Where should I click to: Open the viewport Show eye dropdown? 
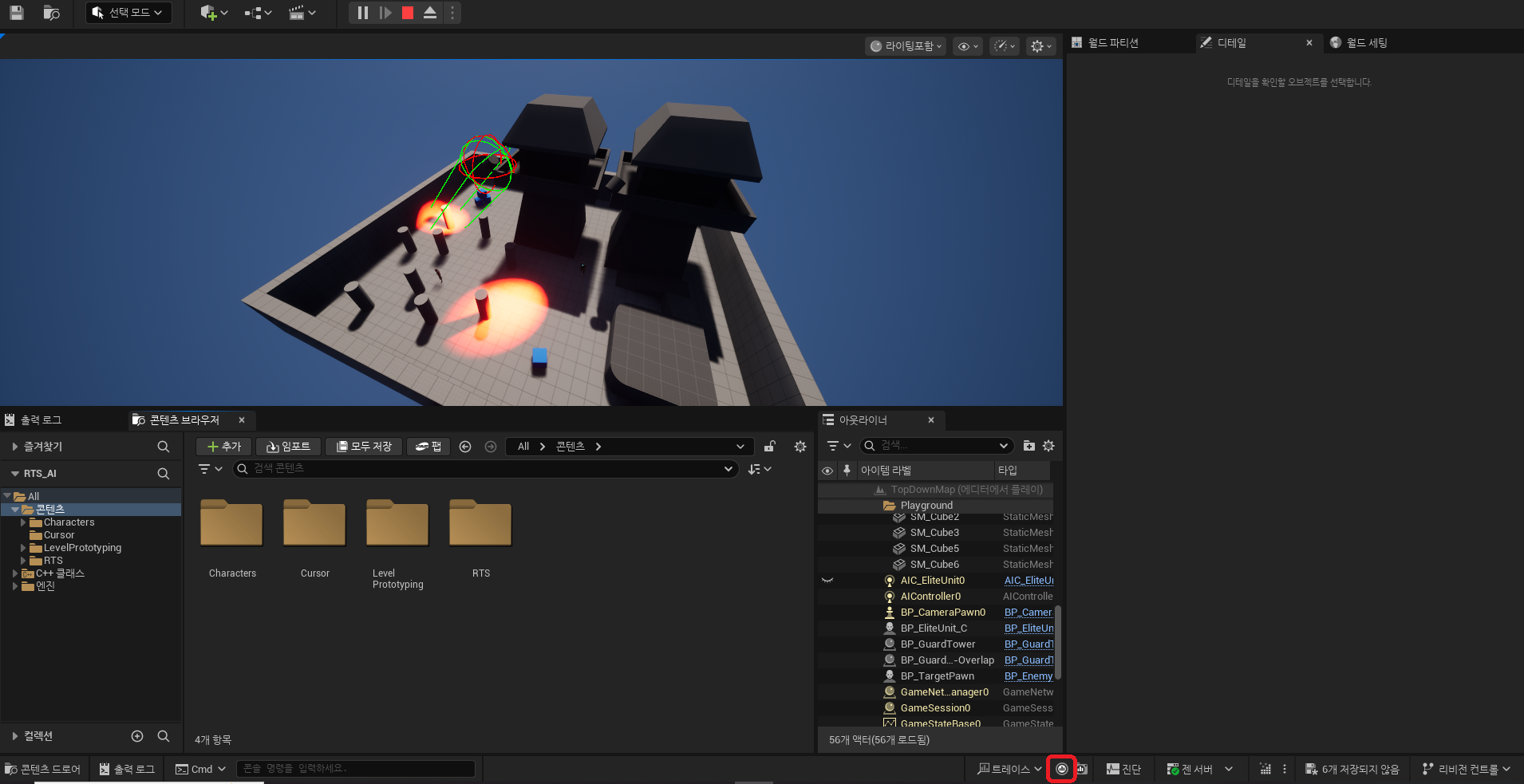click(968, 46)
